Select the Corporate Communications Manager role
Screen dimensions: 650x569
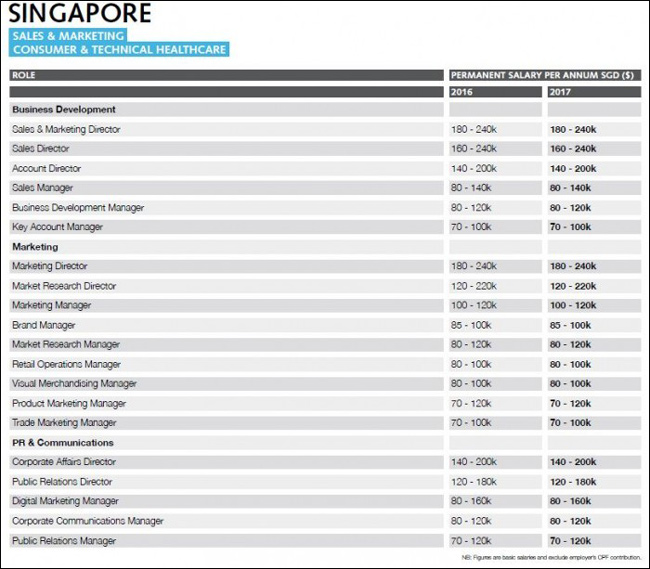88,521
